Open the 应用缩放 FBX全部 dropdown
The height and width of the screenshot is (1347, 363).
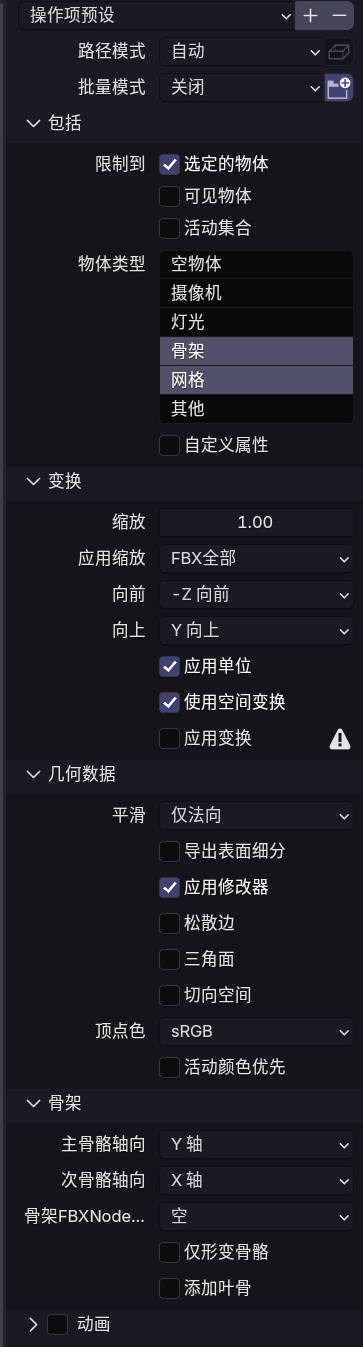[256, 558]
